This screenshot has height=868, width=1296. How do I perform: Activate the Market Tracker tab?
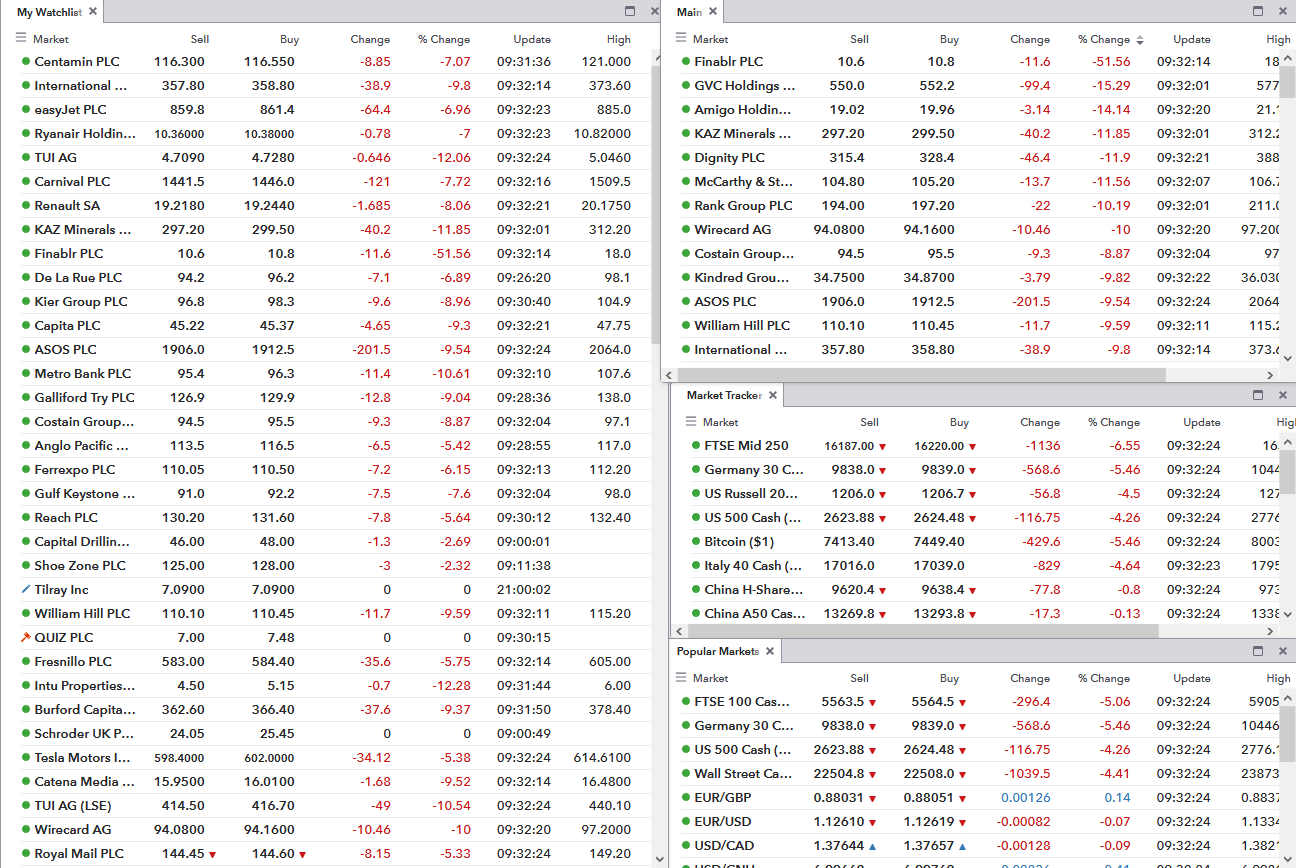[x=724, y=395]
